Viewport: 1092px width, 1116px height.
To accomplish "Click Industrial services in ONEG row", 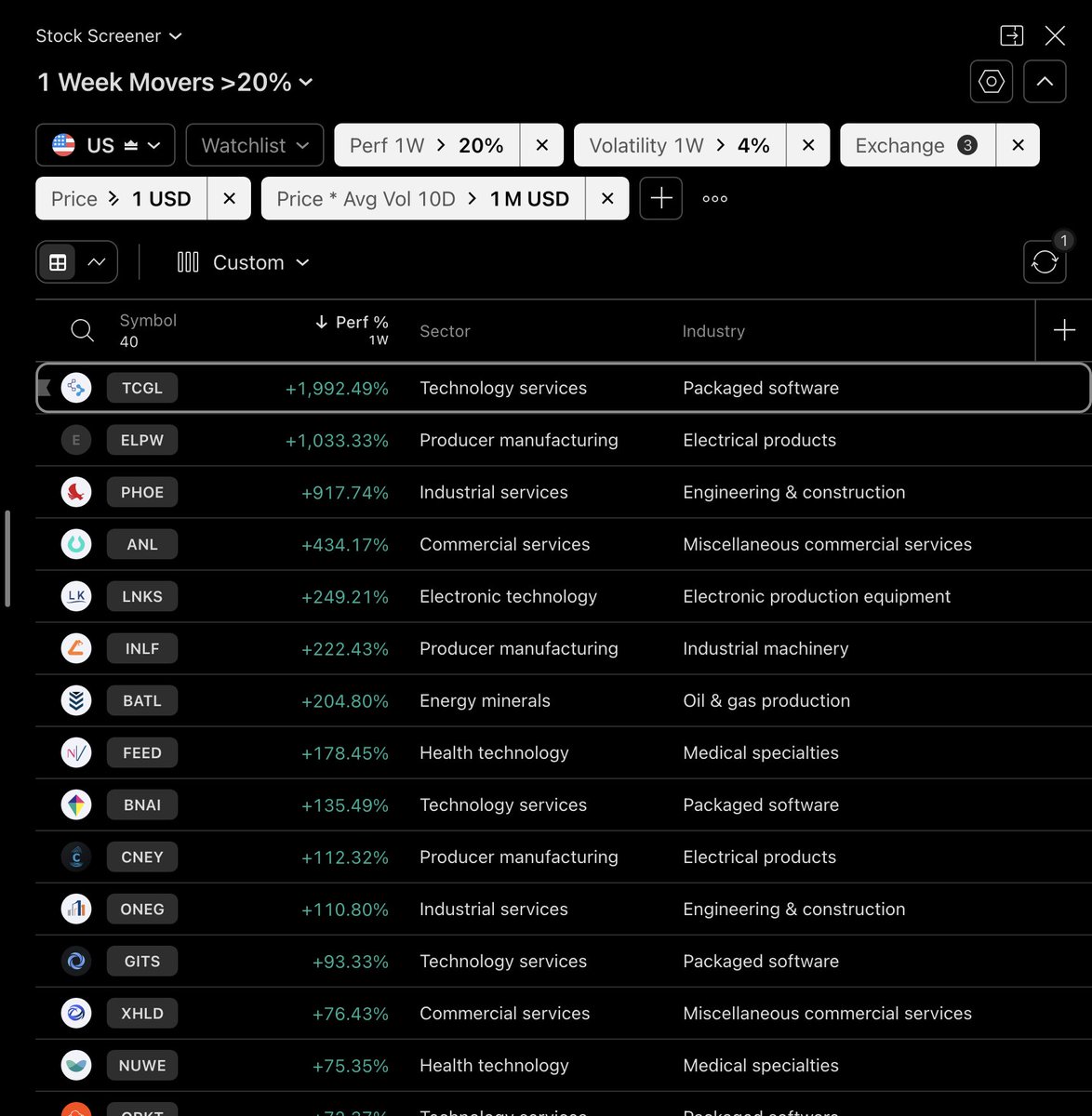I will tap(494, 909).
